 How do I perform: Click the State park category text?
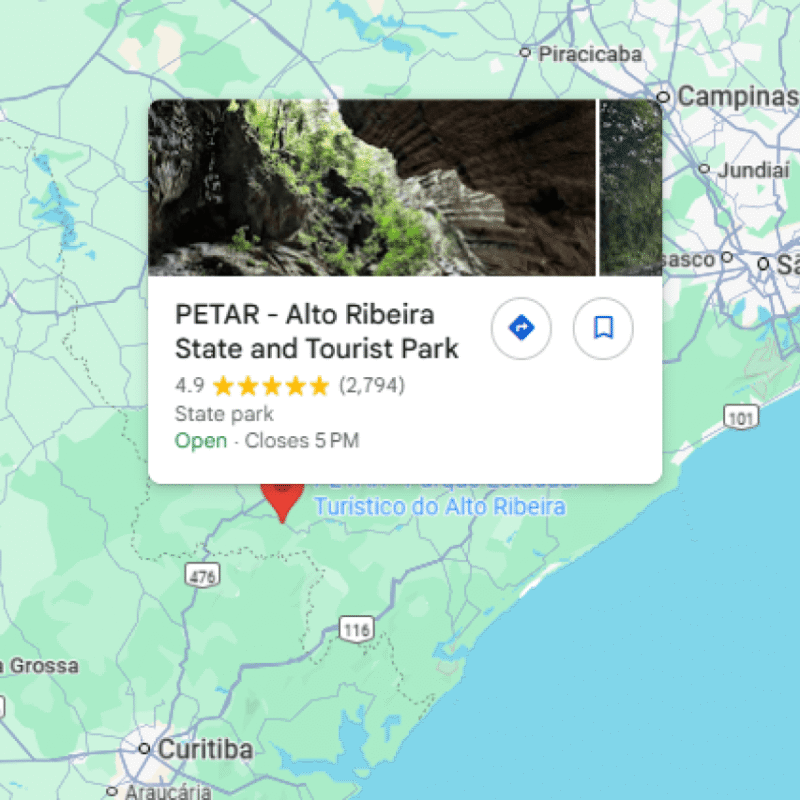(224, 414)
